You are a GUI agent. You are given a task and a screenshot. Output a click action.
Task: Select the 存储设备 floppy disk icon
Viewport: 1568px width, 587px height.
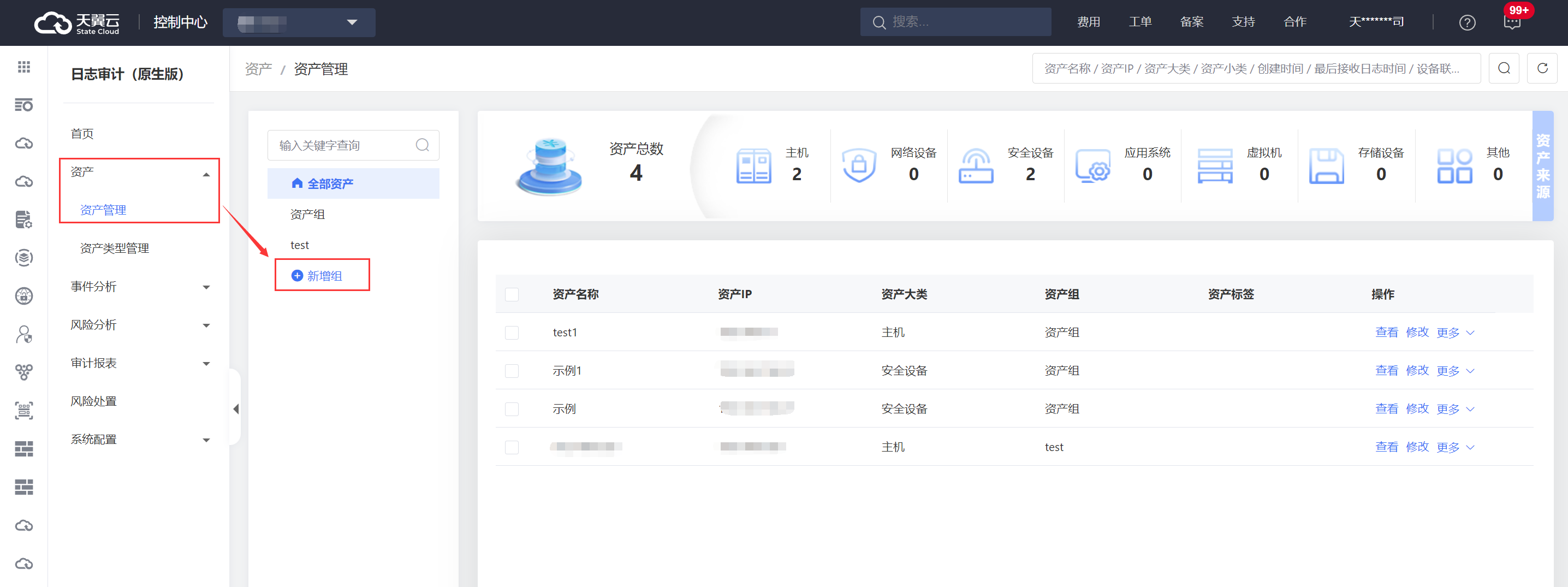[1326, 165]
